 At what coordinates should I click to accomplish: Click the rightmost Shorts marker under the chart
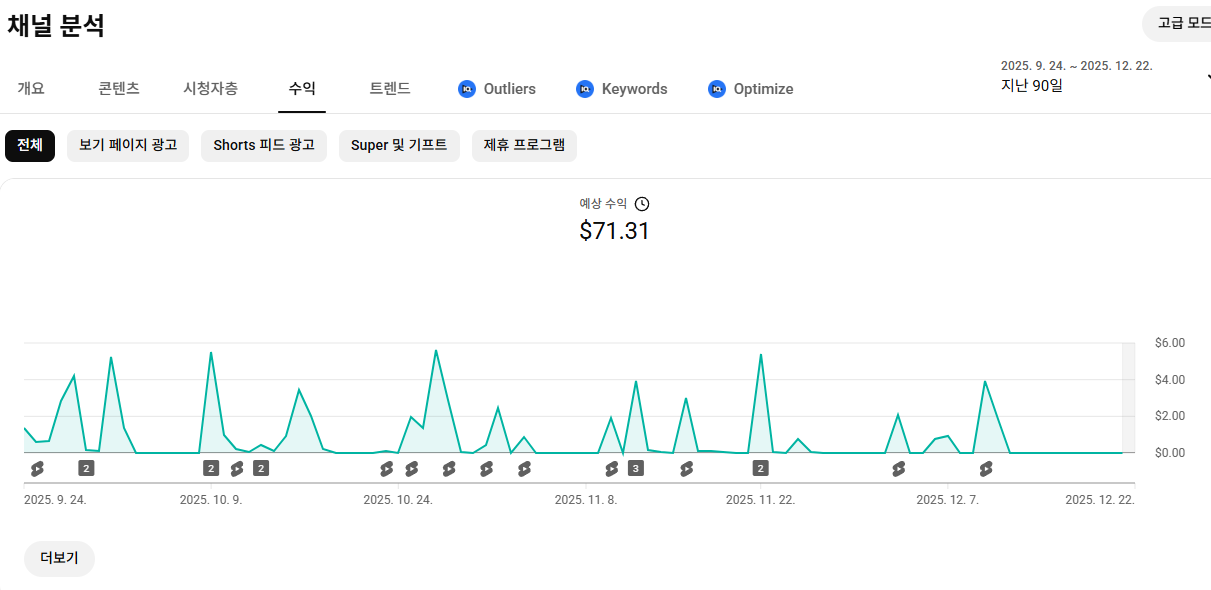[986, 468]
